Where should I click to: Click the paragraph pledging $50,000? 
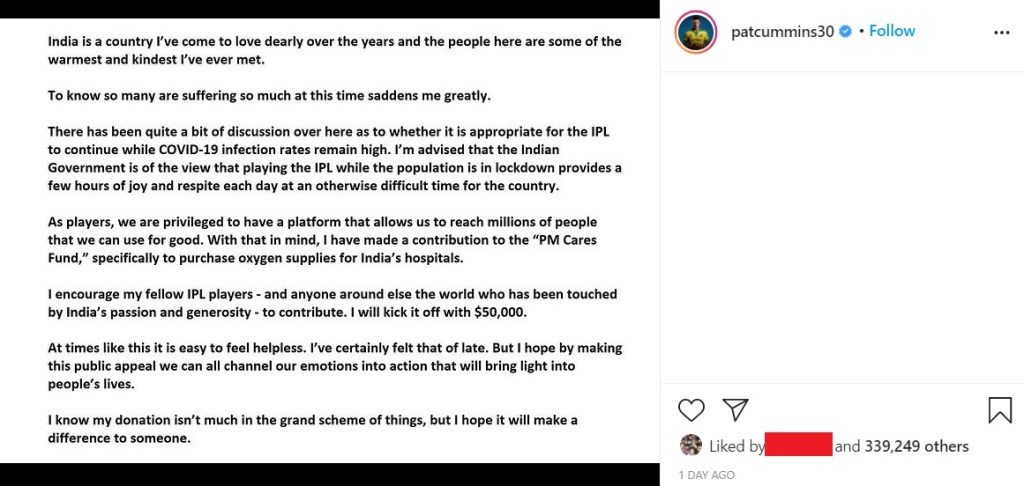(332, 302)
